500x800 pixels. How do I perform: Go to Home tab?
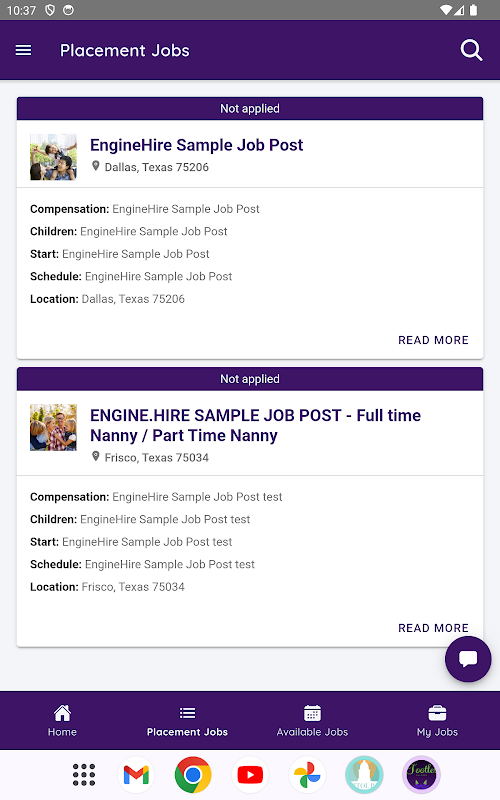(x=62, y=720)
